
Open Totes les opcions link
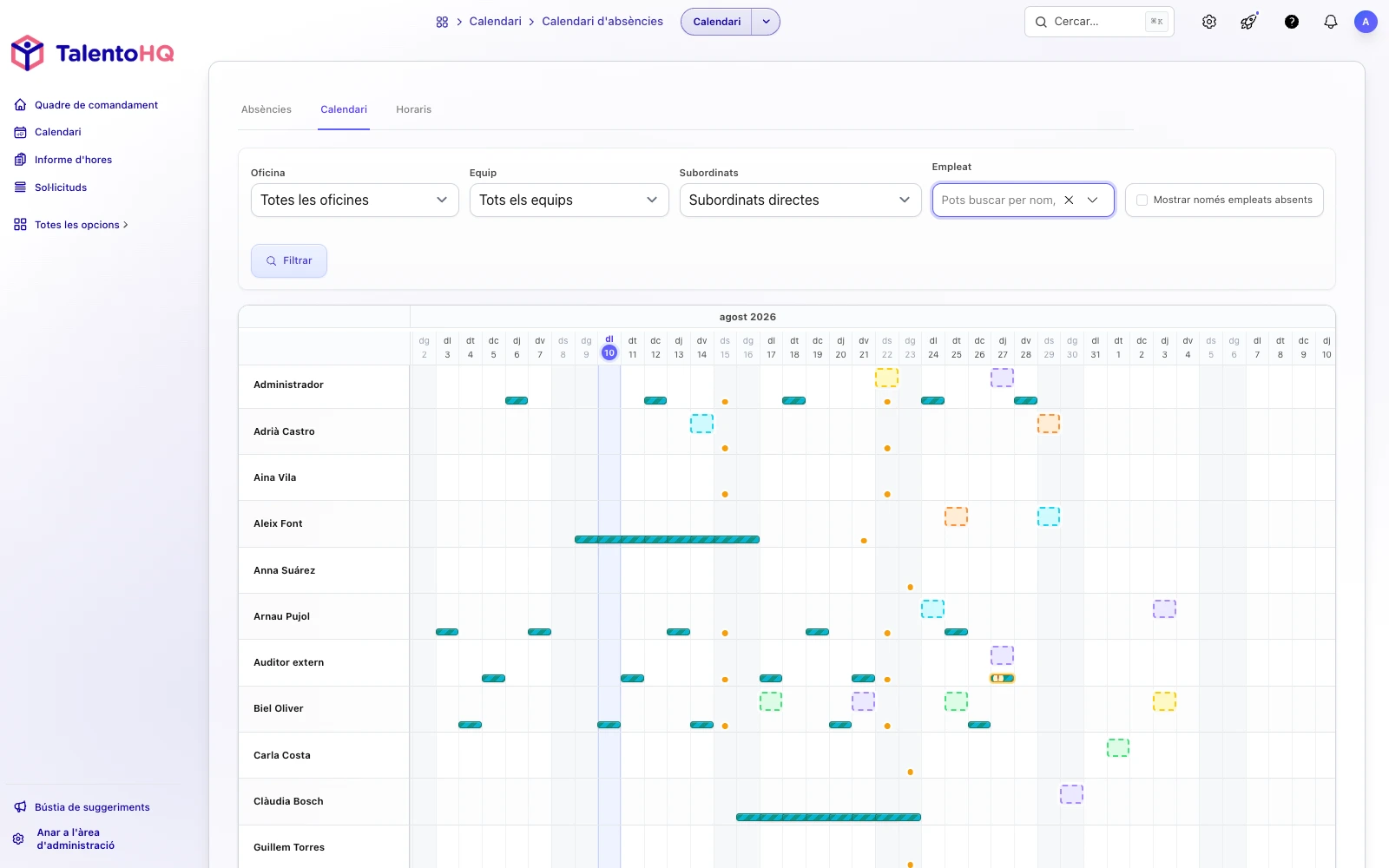[81, 225]
